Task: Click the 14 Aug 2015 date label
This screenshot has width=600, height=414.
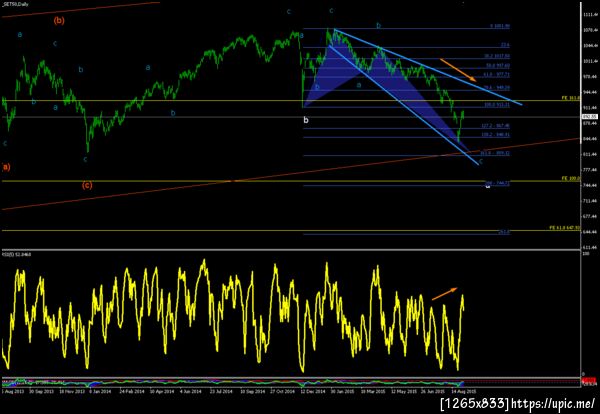Action: pos(463,392)
